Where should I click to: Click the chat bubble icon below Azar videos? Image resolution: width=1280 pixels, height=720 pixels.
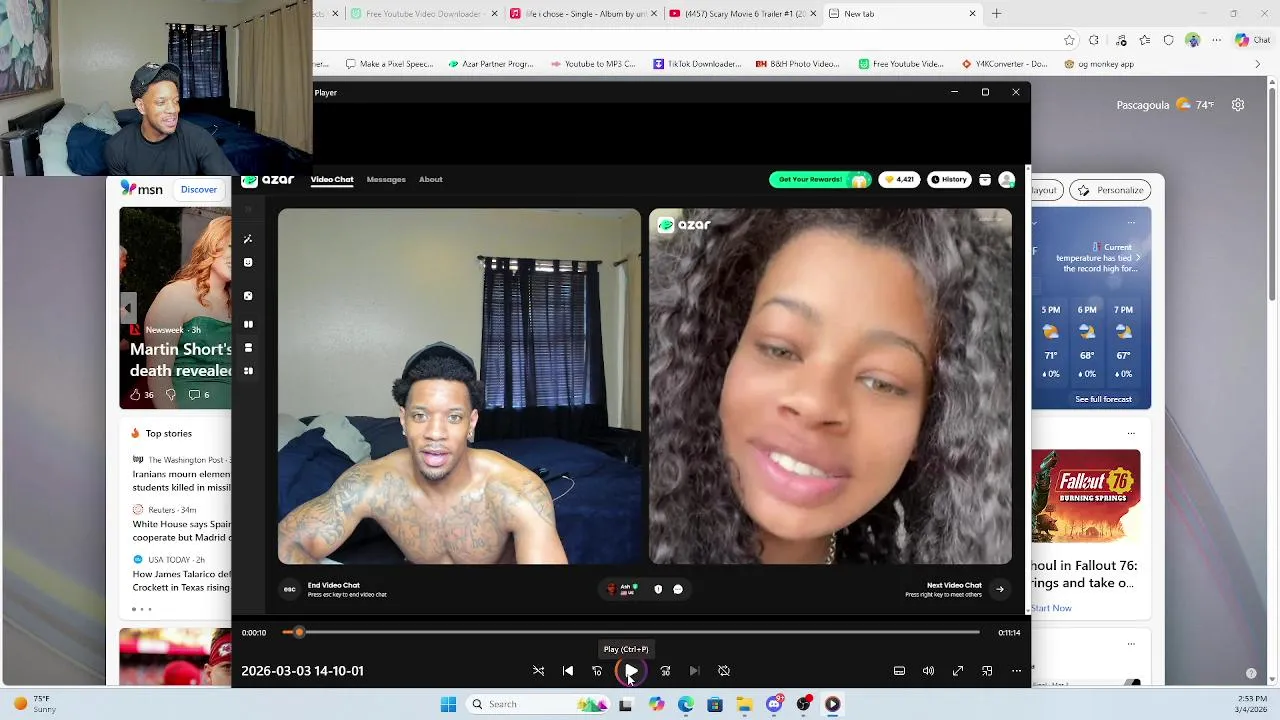click(678, 589)
